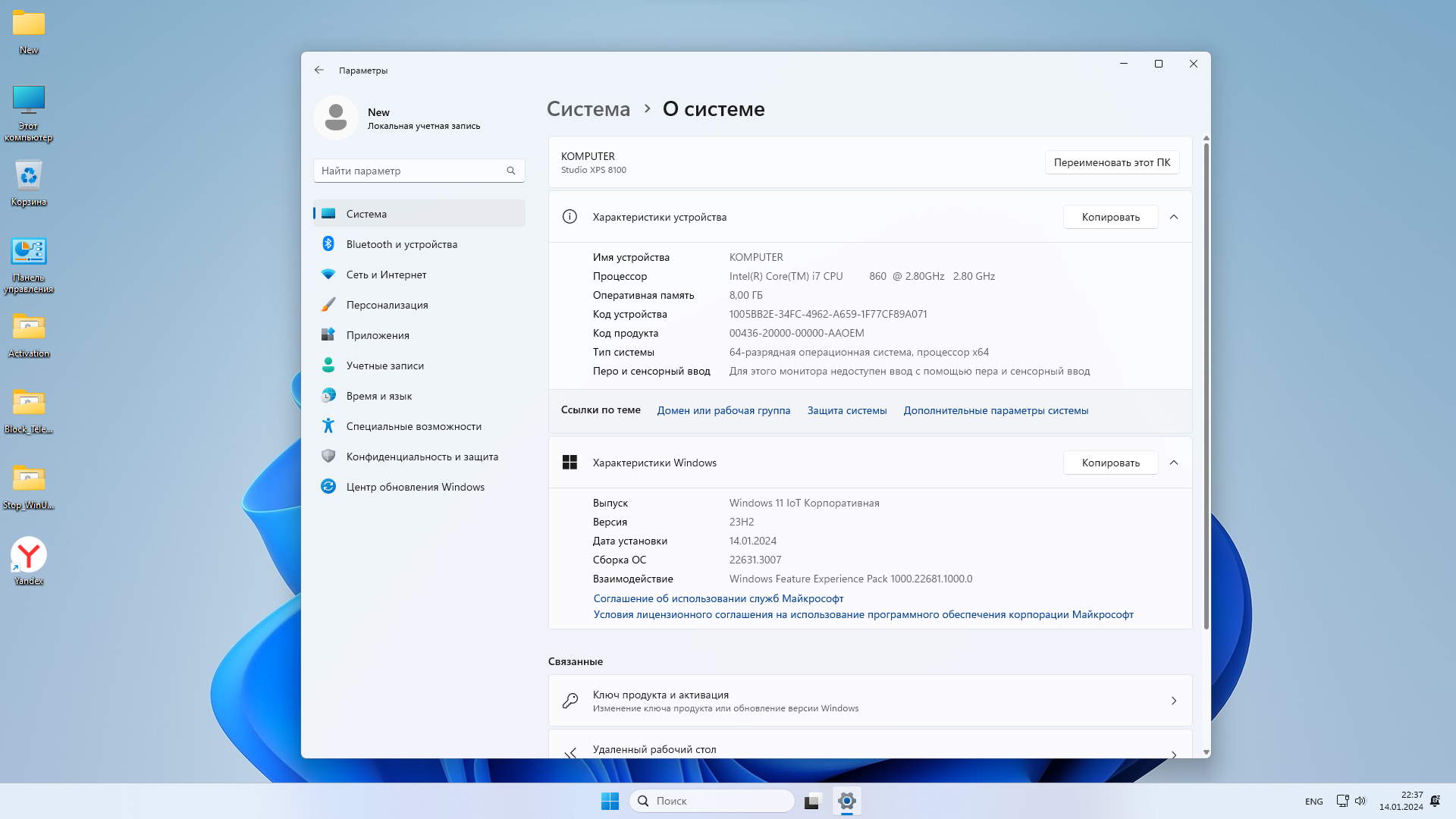Click the back arrow in Settings header
Screen dimensions: 1456x819
[319, 70]
